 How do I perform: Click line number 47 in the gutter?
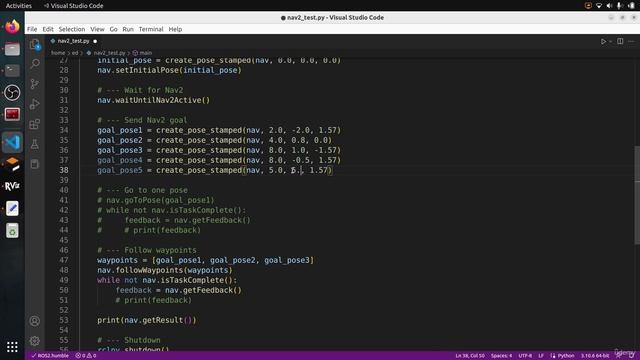[64, 260]
